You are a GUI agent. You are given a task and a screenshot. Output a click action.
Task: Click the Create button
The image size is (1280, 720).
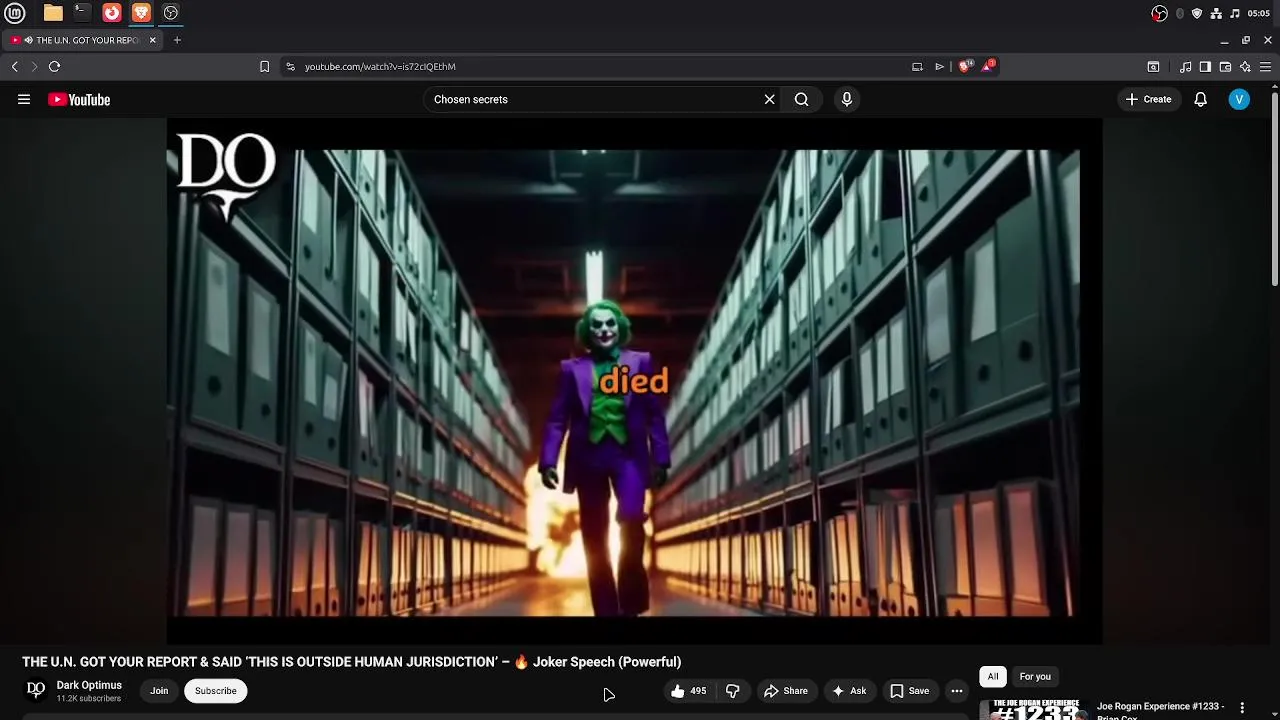[1148, 99]
